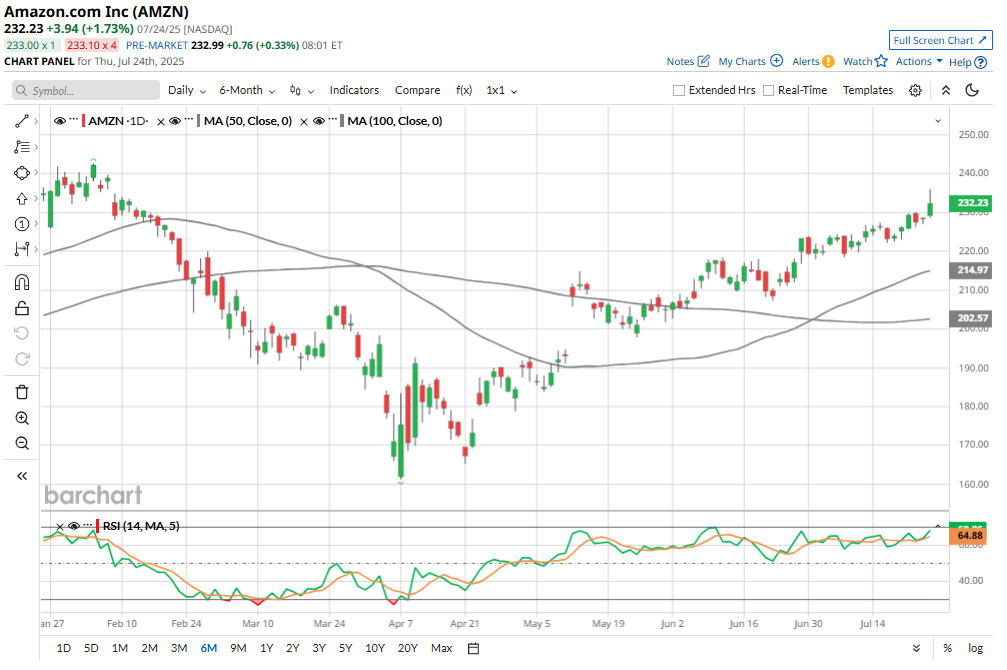Open the 1x1 grid layout dropdown
The width and height of the screenshot is (1007, 670).
[x=502, y=91]
